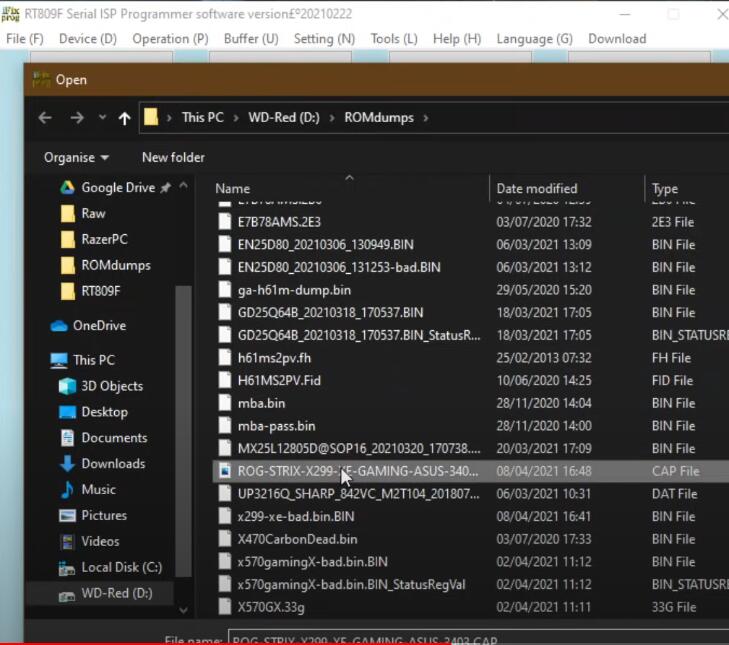Select WD-Red (D:) drive in sidebar
The height and width of the screenshot is (645, 729).
coord(106,593)
